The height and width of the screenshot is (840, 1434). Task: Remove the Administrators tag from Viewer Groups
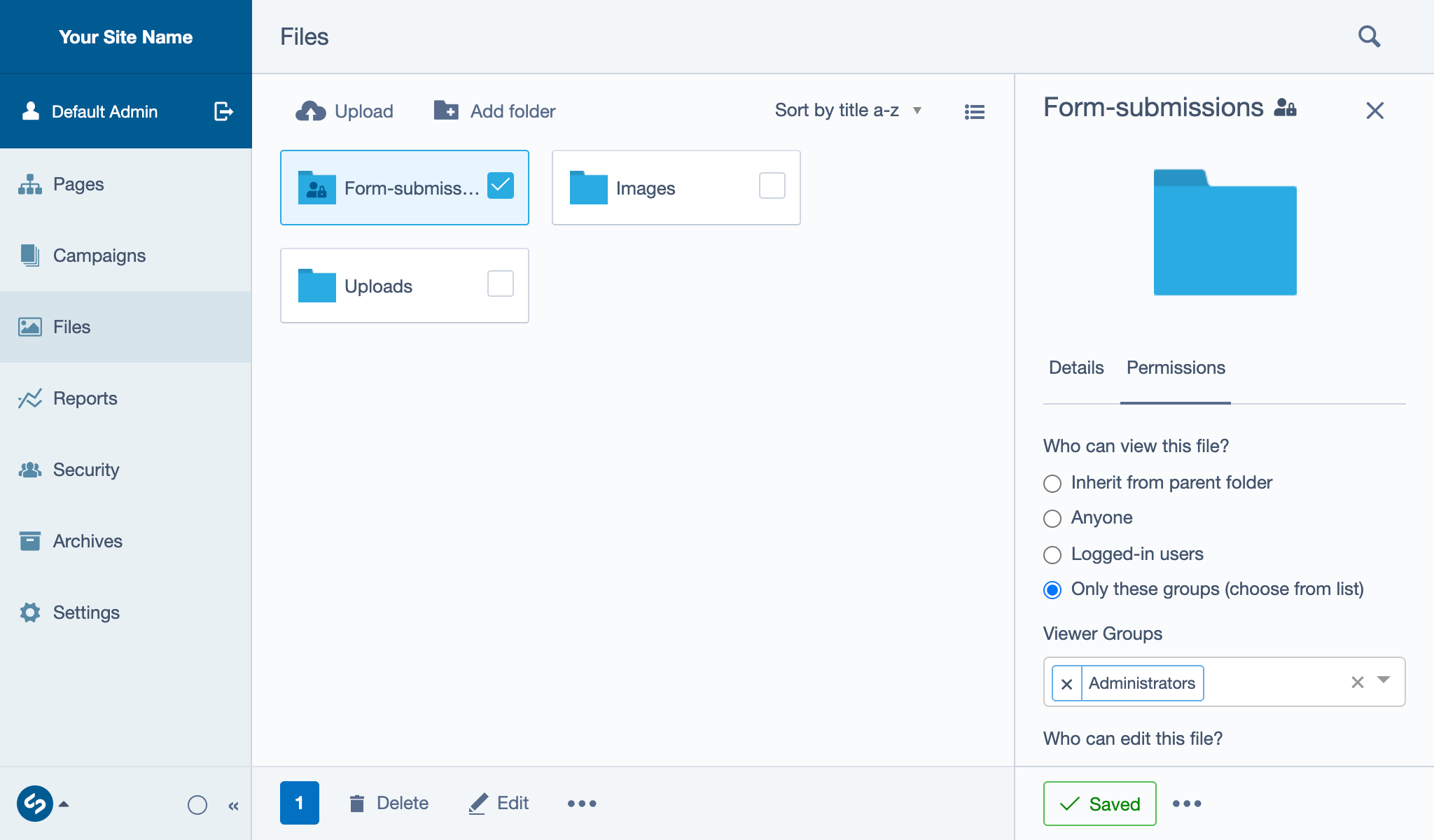1066,684
